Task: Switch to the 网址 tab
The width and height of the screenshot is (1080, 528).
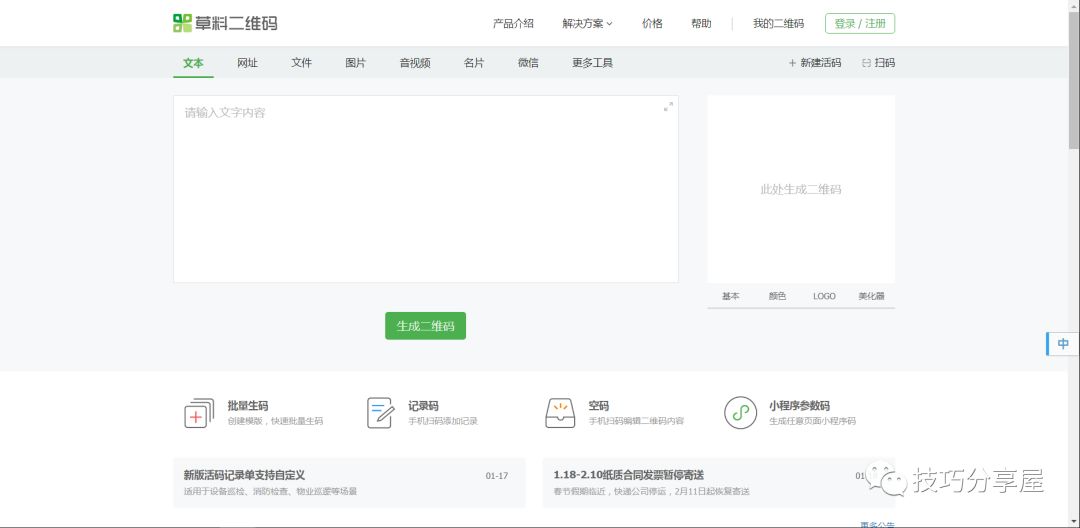Action: 247,63
